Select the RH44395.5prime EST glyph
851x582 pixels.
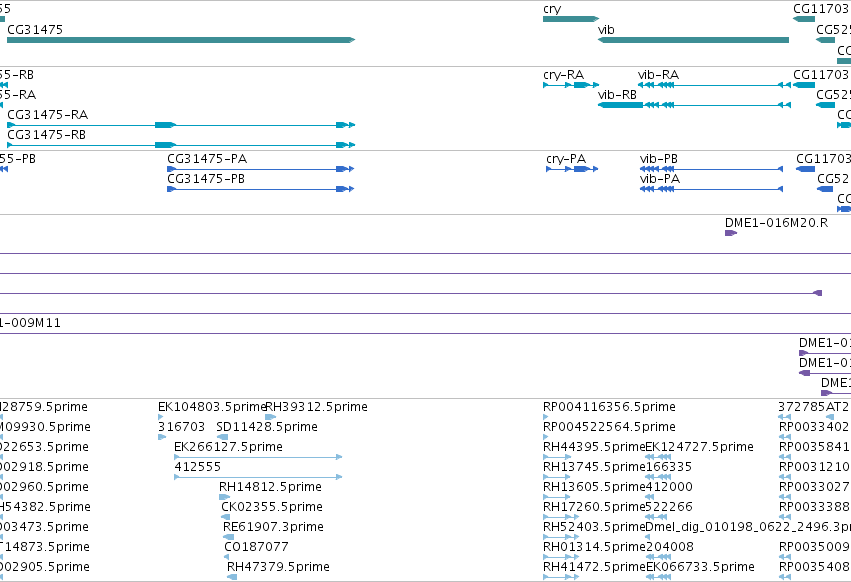point(557,457)
